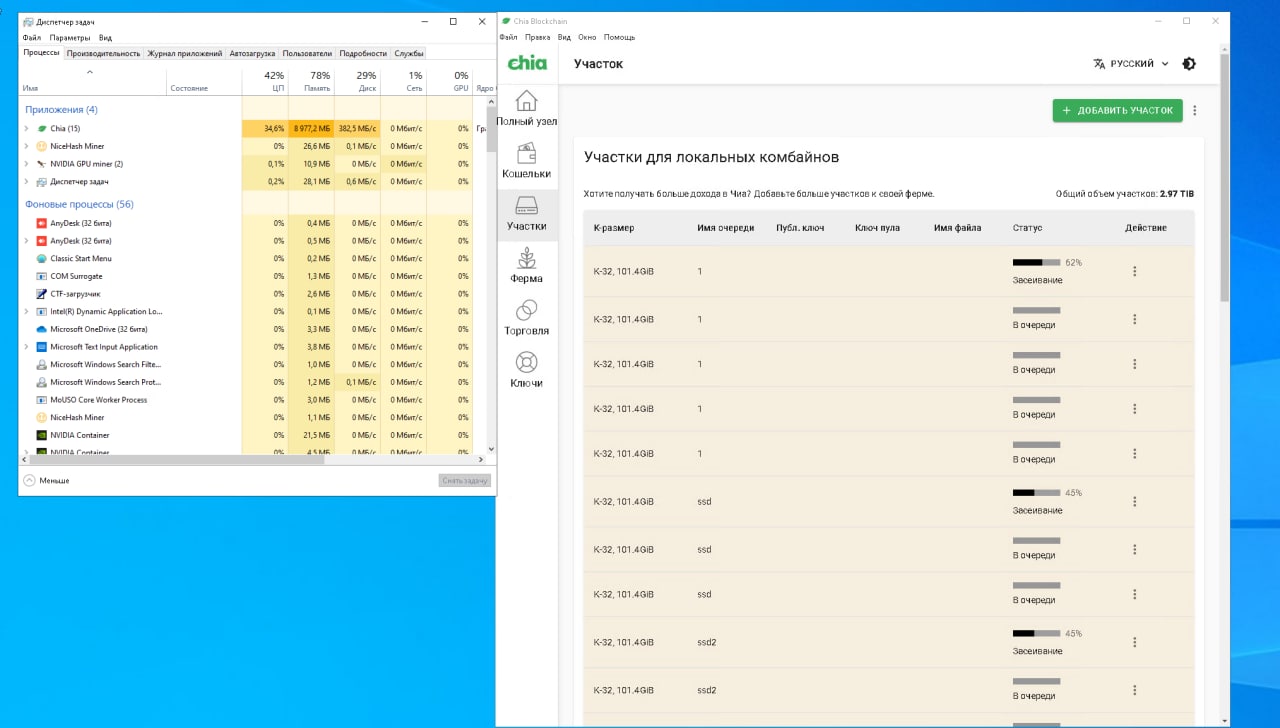Open the Подробности tab
Image resolution: width=1280 pixels, height=728 pixels.
point(363,53)
